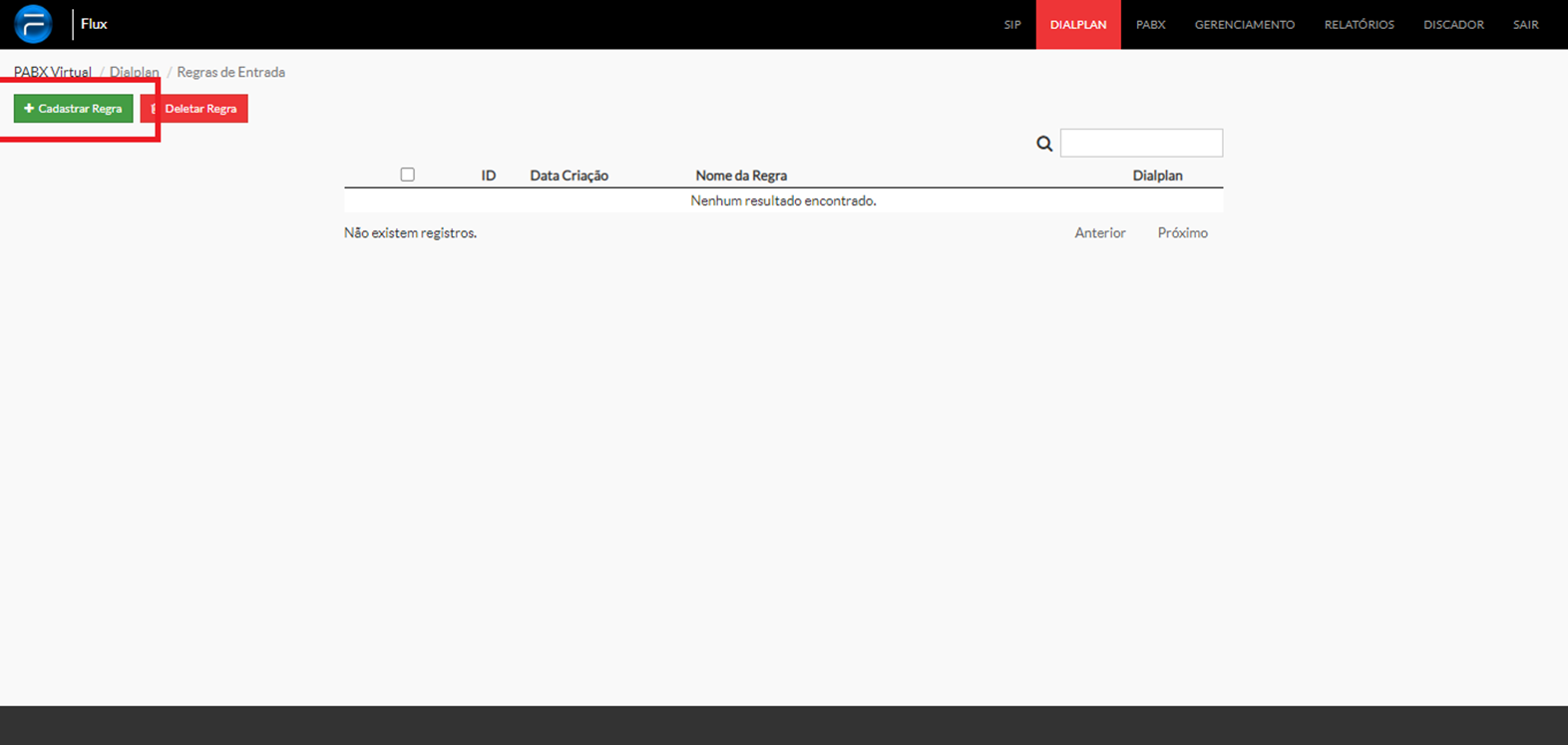Focus the table search input field
1568x745 pixels.
[1141, 143]
